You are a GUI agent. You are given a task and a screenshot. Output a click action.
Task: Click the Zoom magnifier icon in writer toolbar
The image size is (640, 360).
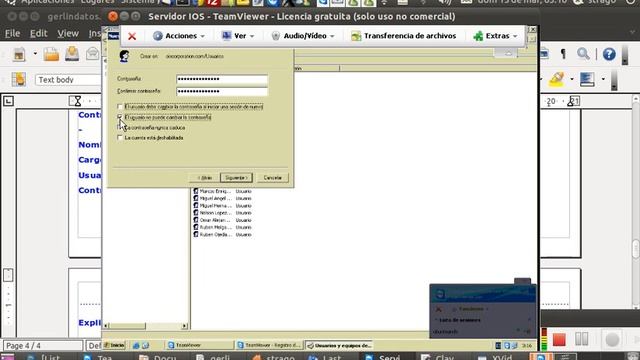click(583, 54)
